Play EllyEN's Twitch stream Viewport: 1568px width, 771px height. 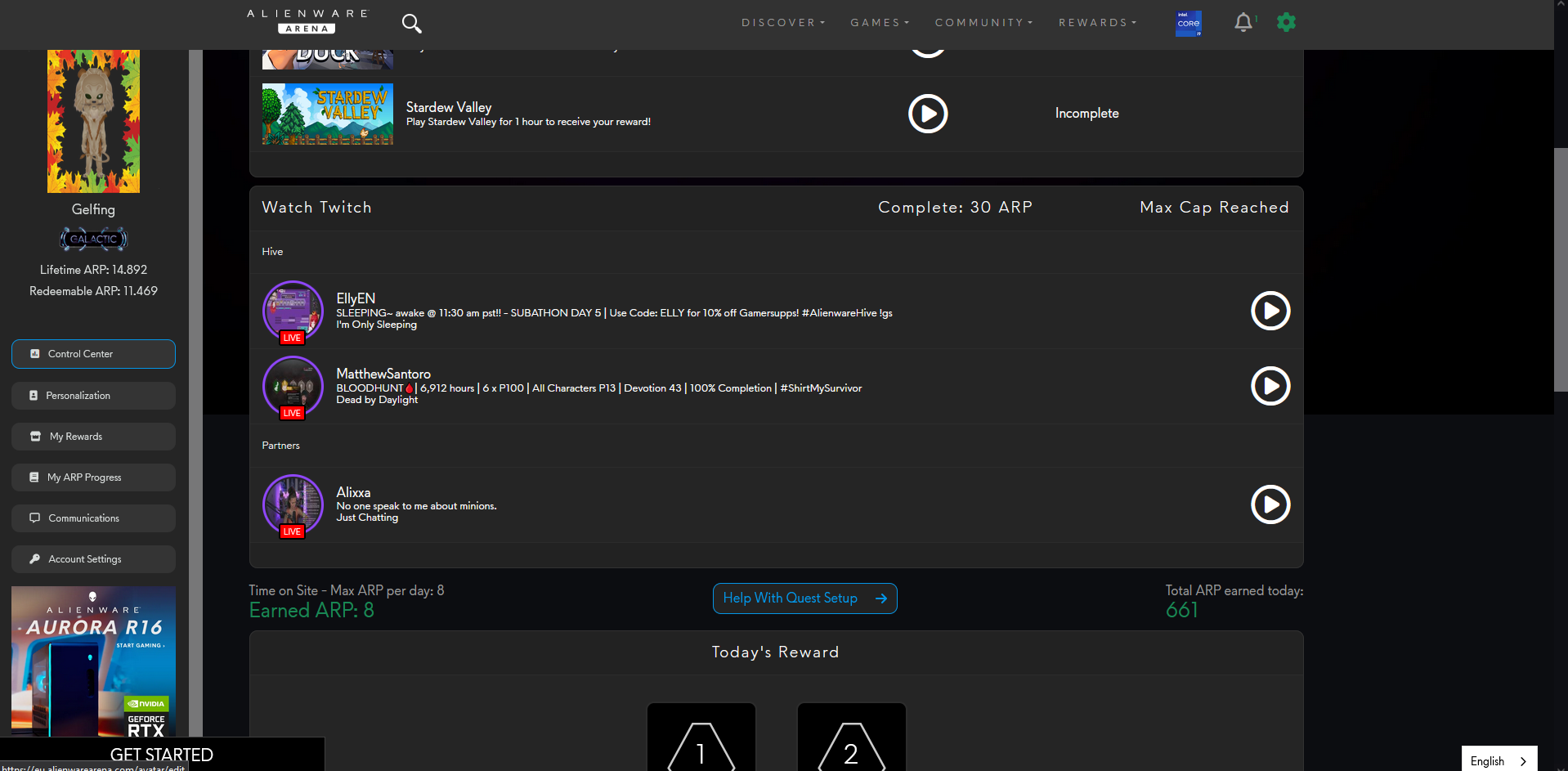pyautogui.click(x=1270, y=311)
